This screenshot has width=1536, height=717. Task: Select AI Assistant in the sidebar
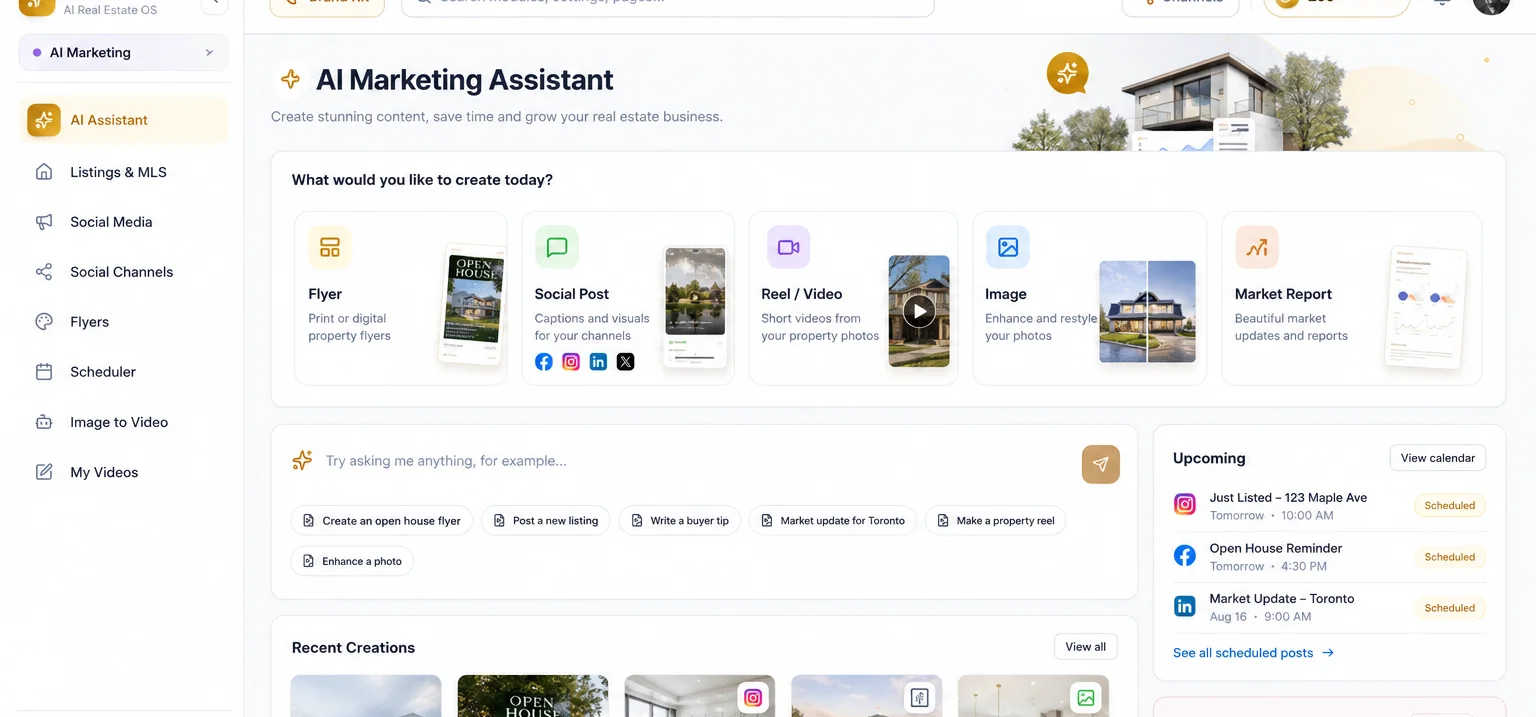pyautogui.click(x=123, y=120)
